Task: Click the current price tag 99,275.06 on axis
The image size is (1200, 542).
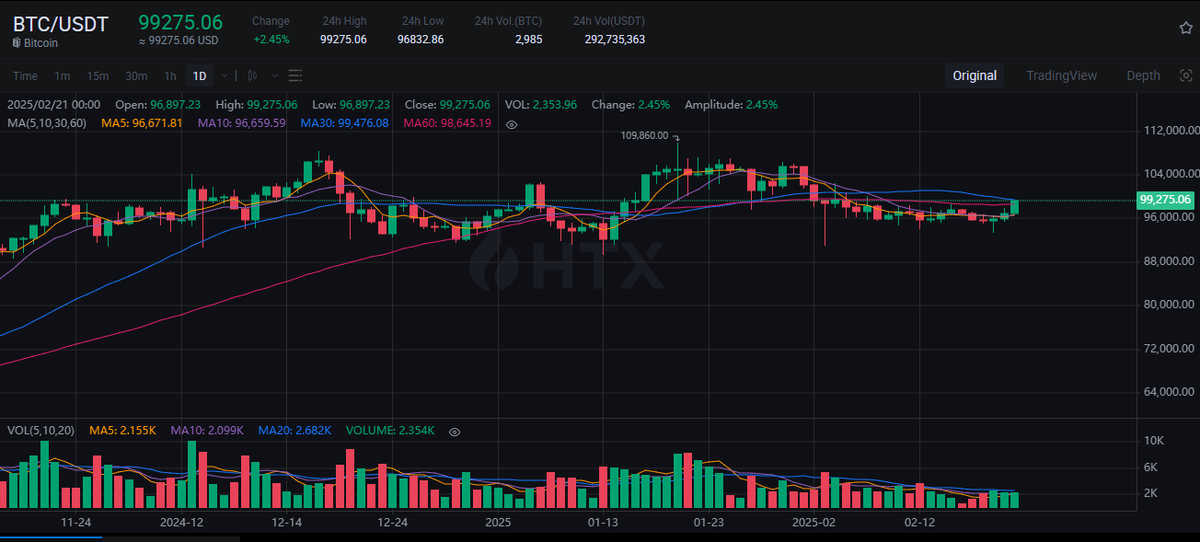Action: (x=1165, y=200)
